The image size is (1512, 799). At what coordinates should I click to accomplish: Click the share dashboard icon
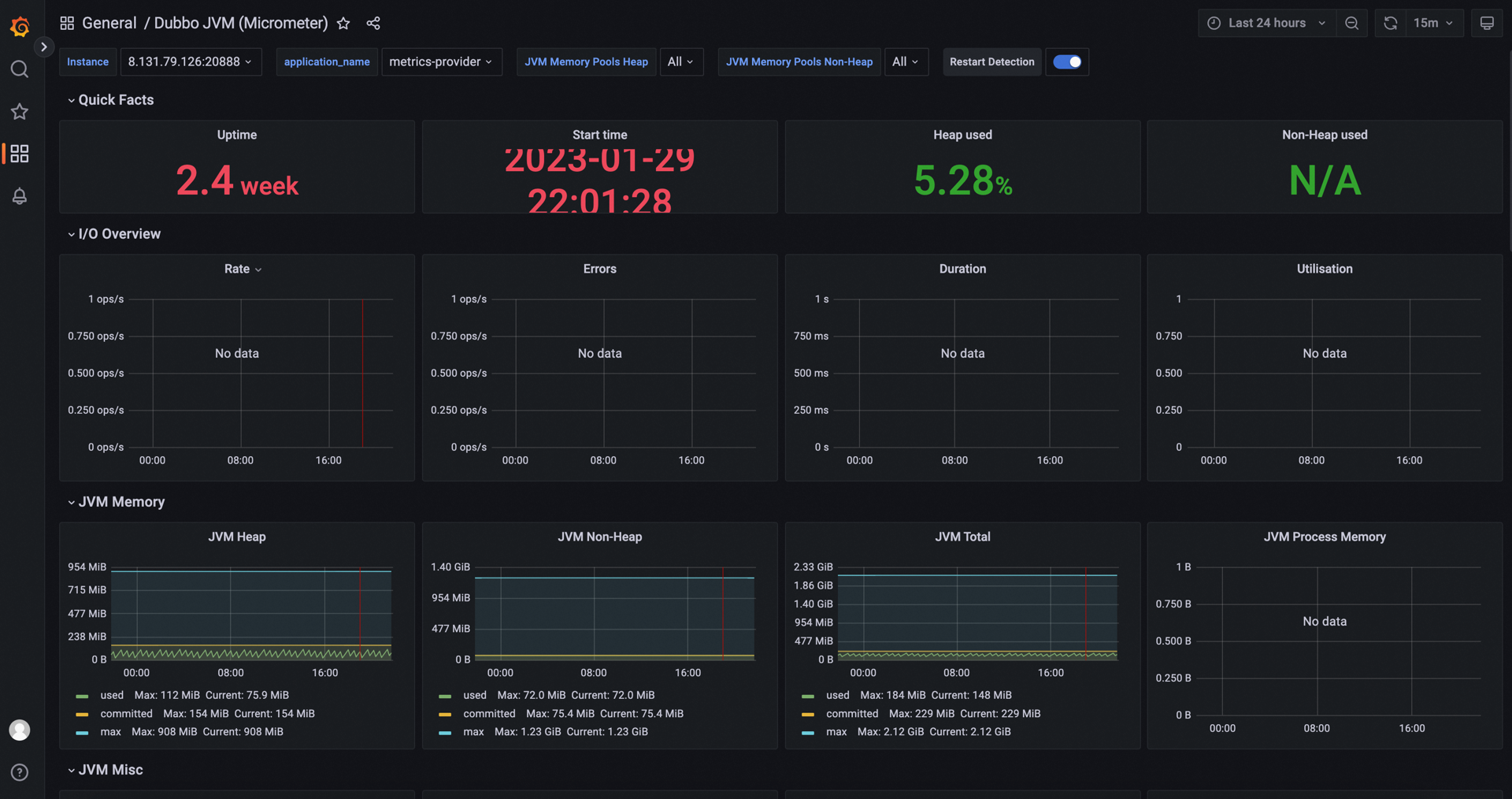pyautogui.click(x=373, y=24)
